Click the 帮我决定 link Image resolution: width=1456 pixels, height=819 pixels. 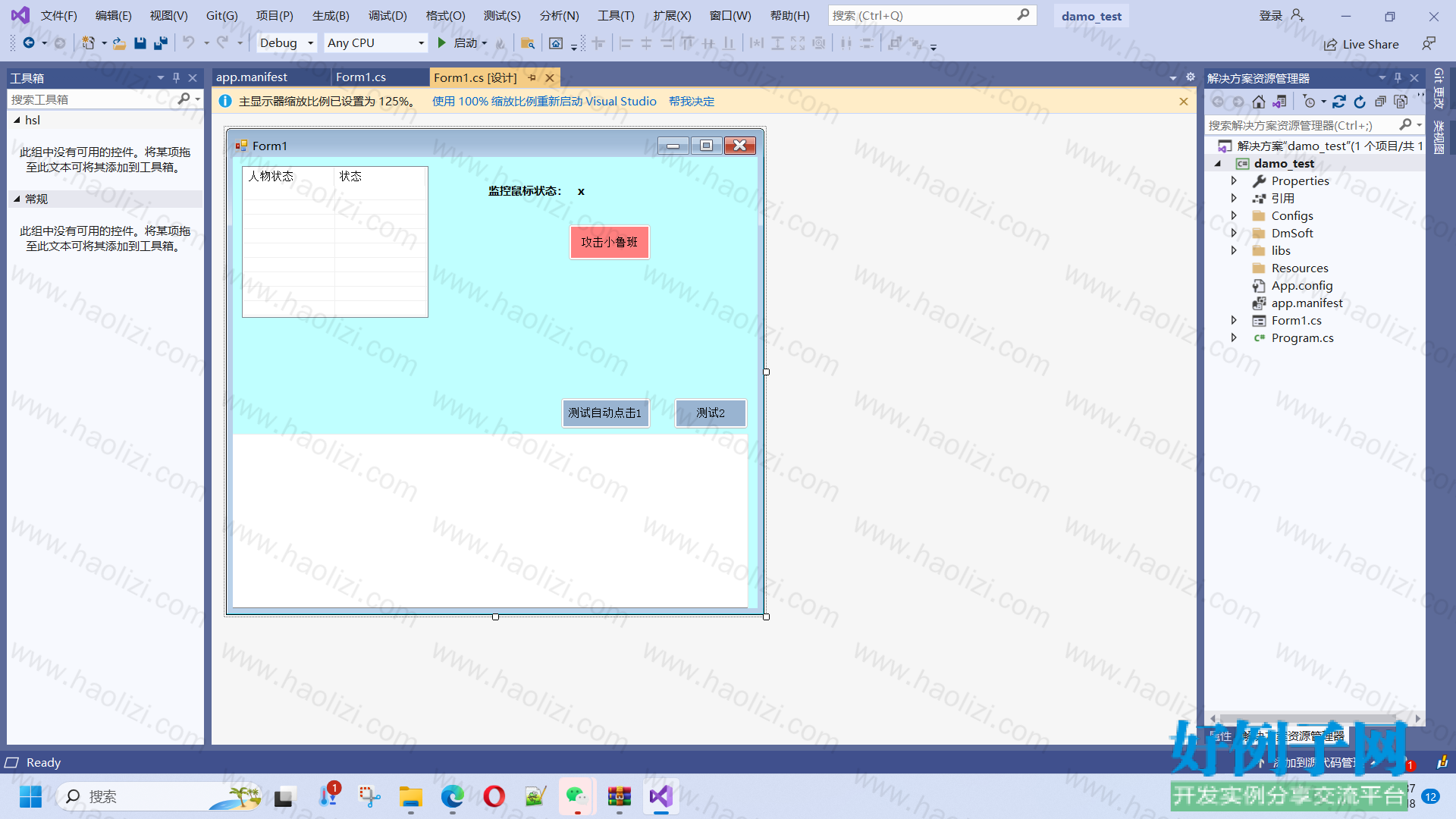[x=692, y=102]
